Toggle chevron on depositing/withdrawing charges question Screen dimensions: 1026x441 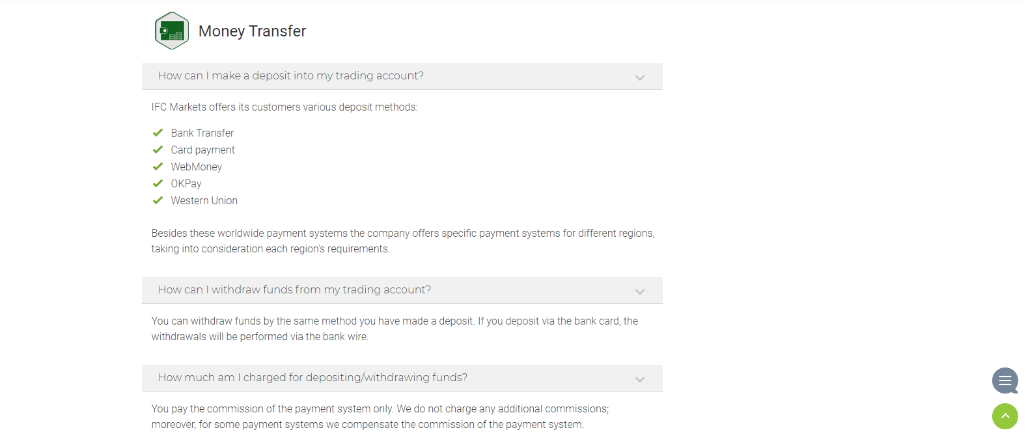point(640,379)
